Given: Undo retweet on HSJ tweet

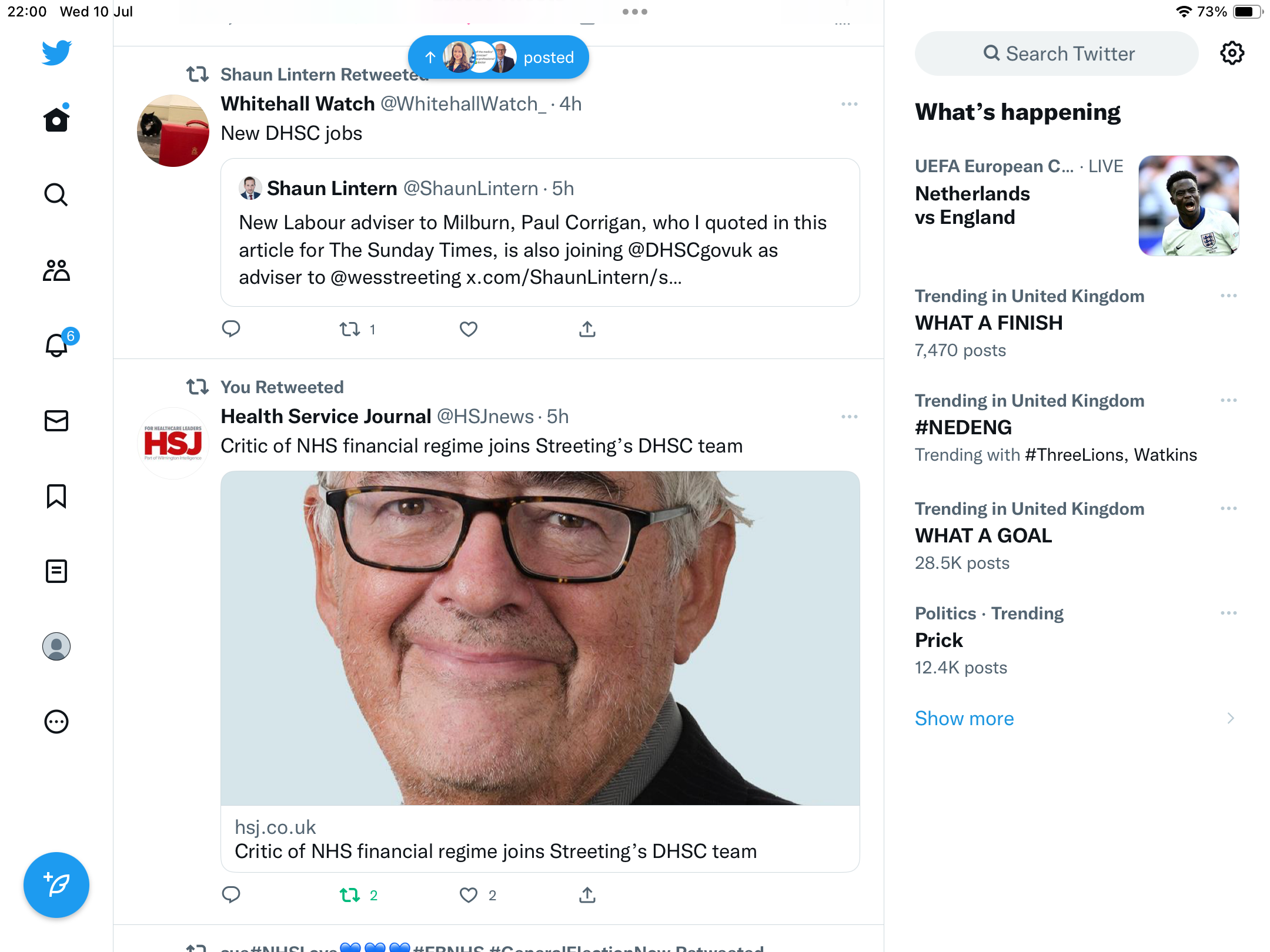Looking at the screenshot, I should click(x=350, y=895).
